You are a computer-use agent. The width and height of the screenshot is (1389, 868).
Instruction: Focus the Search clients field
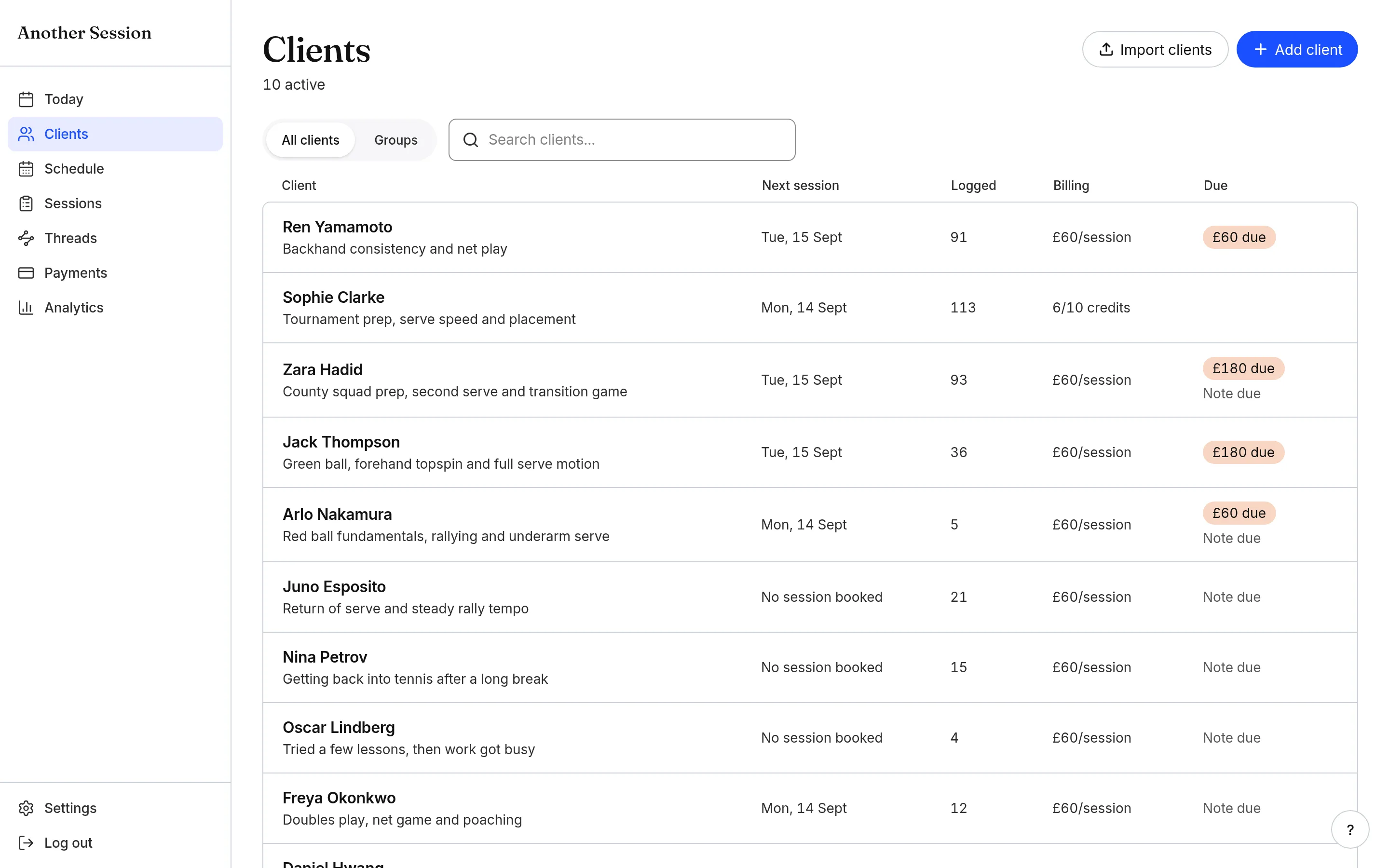[x=622, y=139]
